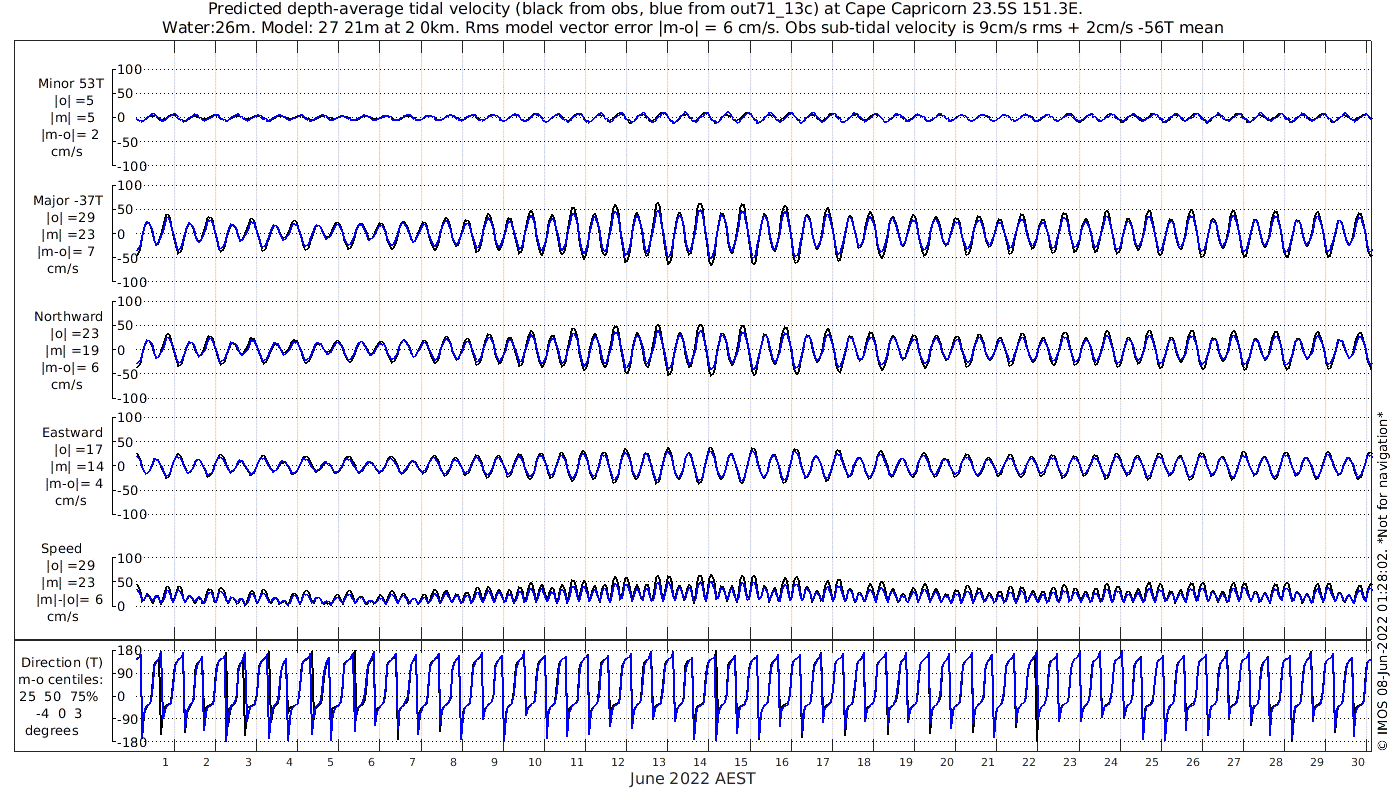The width and height of the screenshot is (1400, 800).
Task: Click '|m| =19' in the Northward panel
Action: point(72,350)
